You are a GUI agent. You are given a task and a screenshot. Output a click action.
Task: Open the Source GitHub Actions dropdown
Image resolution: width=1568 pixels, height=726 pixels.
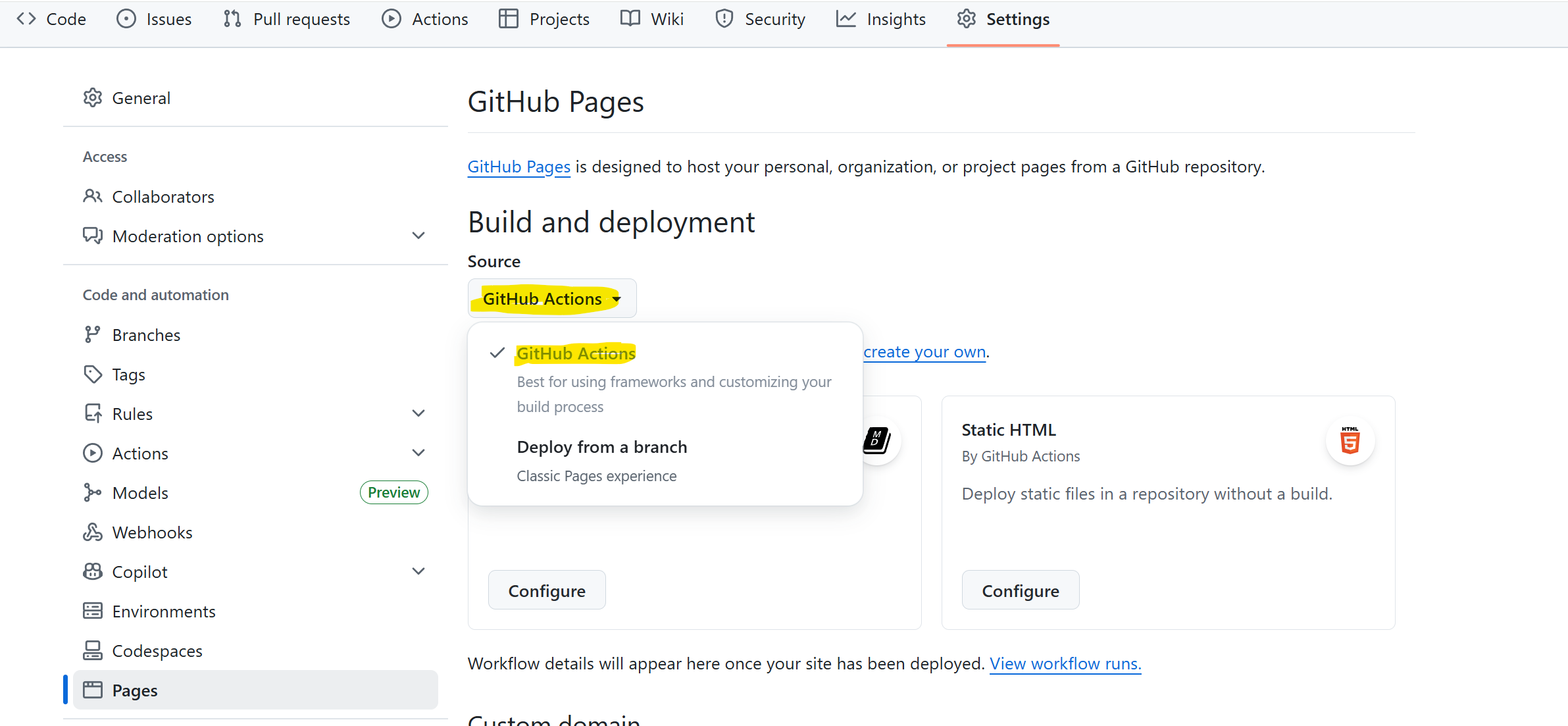pos(552,298)
